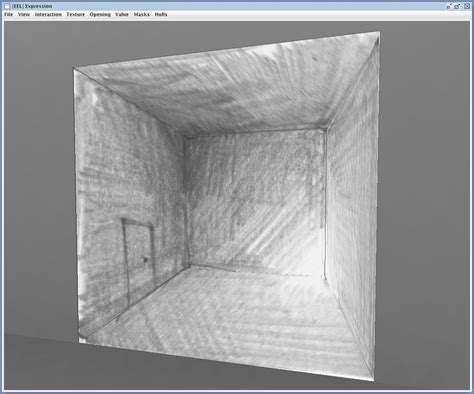This screenshot has width=474, height=394.
Task: Maximize the Expression window
Action: [458, 6]
